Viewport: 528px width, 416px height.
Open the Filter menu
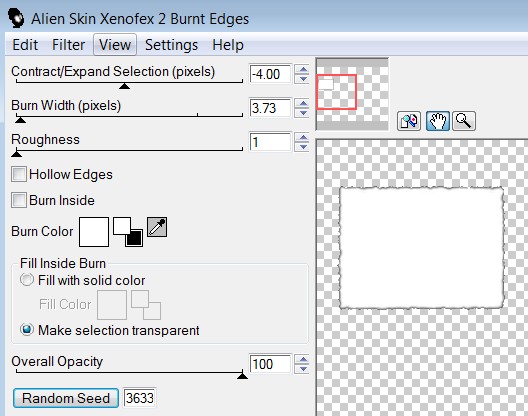pyautogui.click(x=68, y=45)
